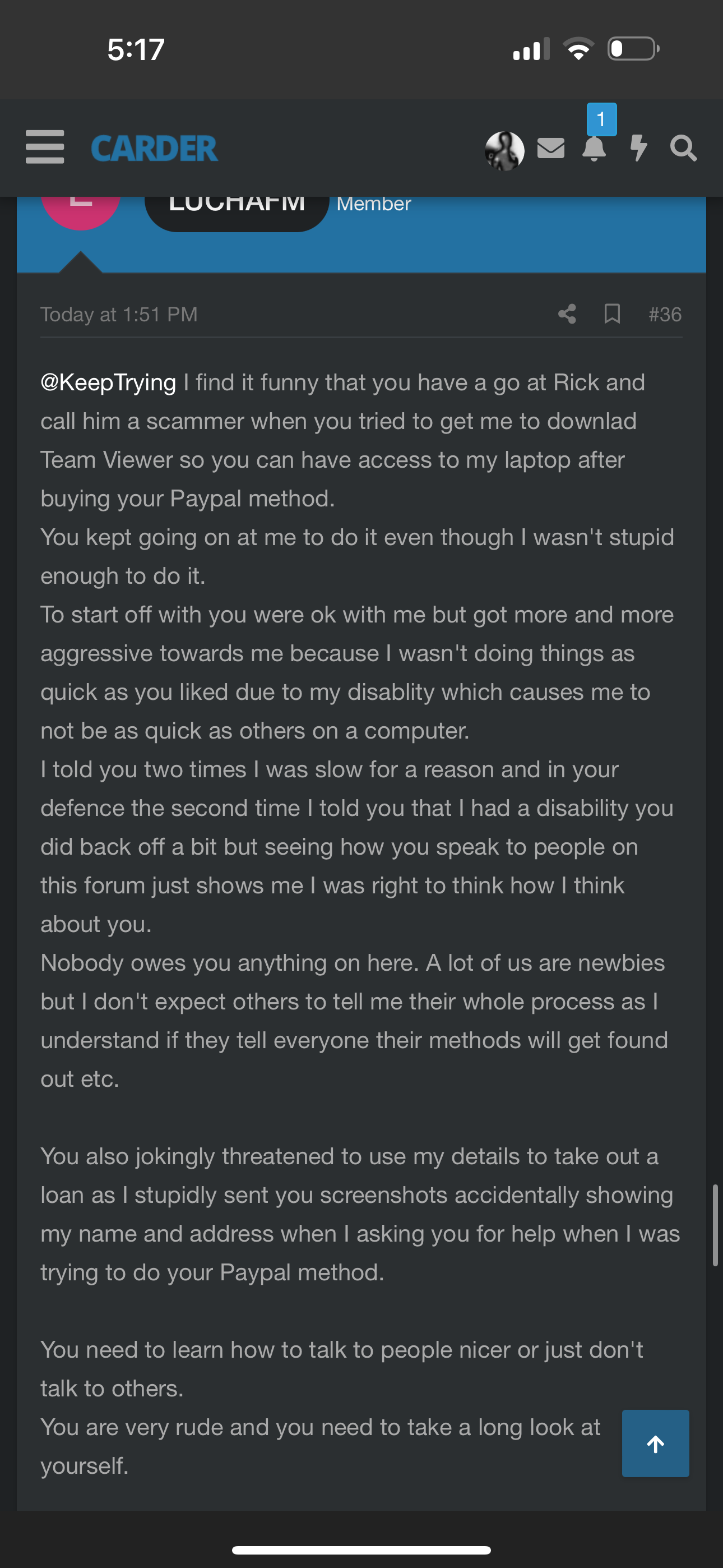Screen dimensions: 723x1568
Task: Open the forum search magnifier icon
Action: click(683, 149)
